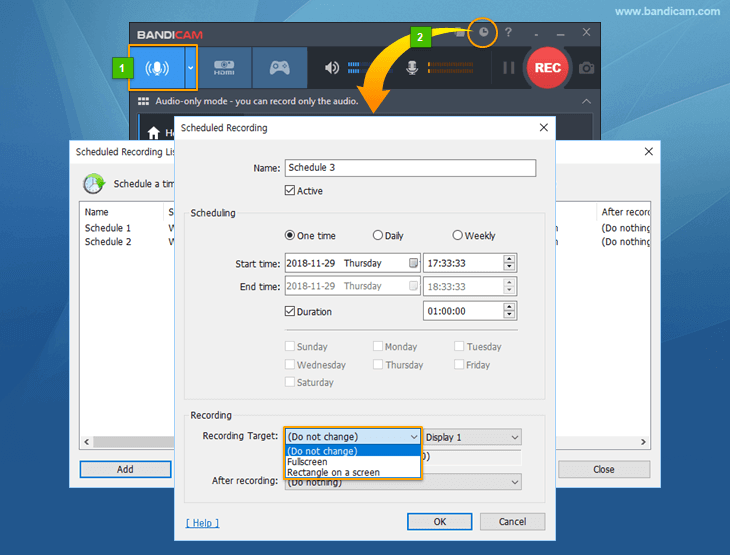Select Schedule 2 in the schedule list
Image resolution: width=730 pixels, height=555 pixels.
[108, 242]
